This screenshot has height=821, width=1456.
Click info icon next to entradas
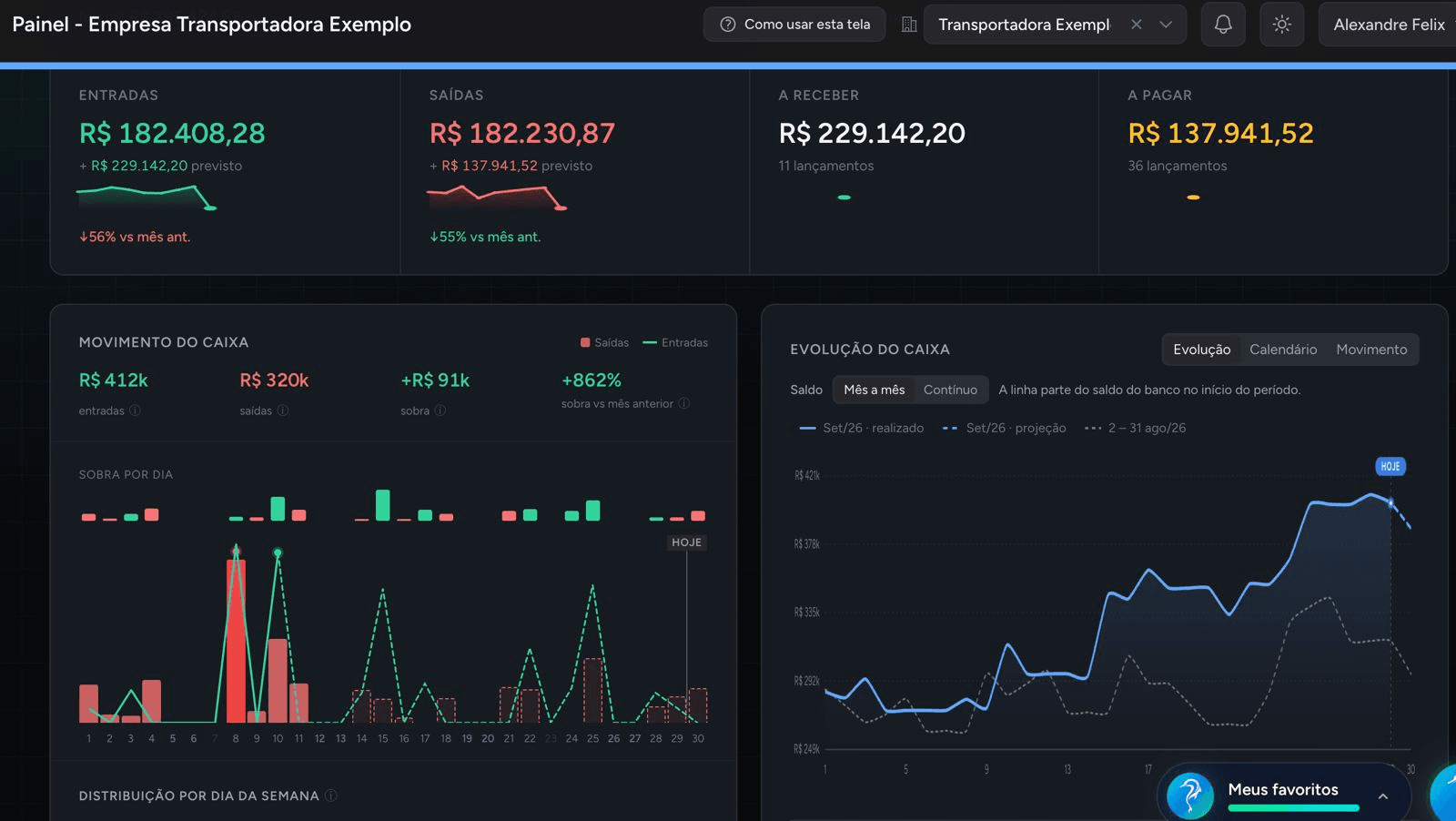coord(135,410)
